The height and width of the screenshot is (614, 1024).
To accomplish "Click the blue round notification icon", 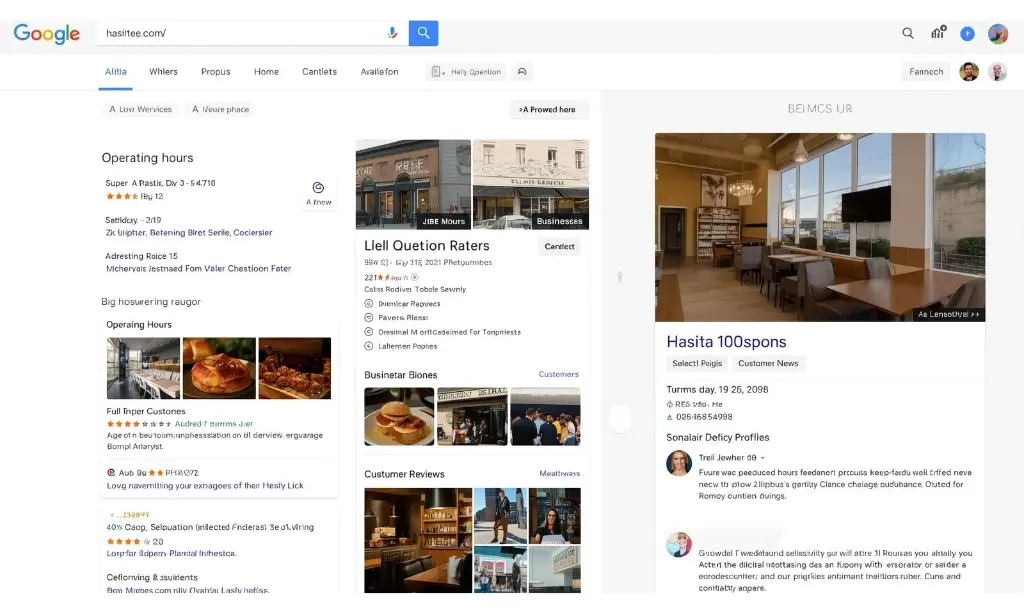I will pos(967,33).
